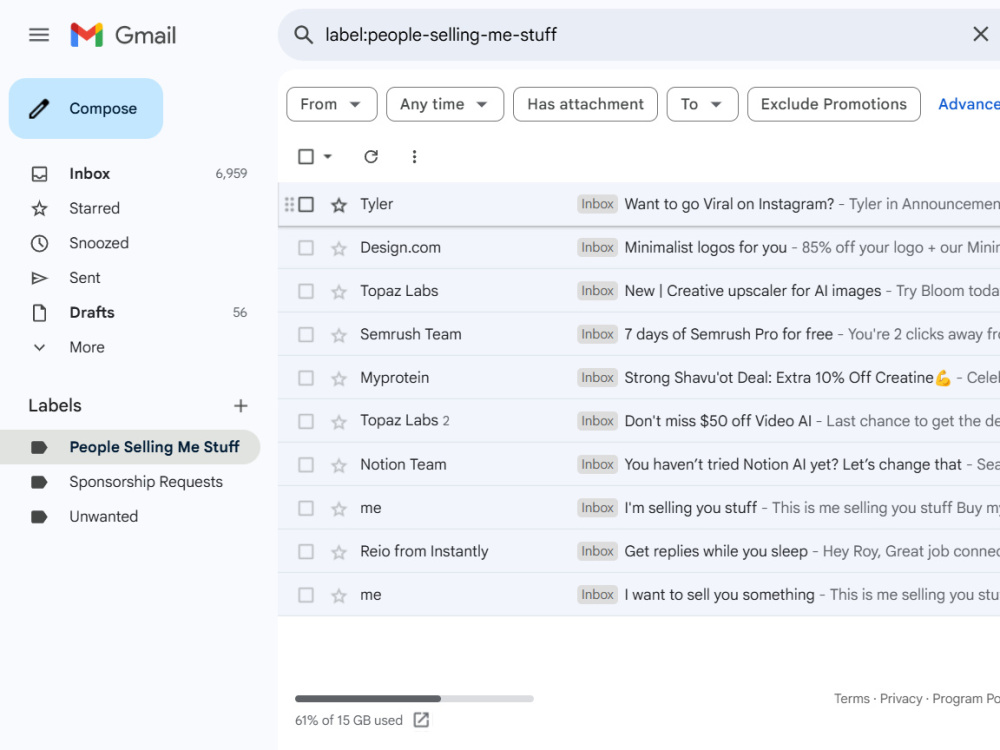Open the Privacy link
The image size is (1000, 750).
pos(901,698)
